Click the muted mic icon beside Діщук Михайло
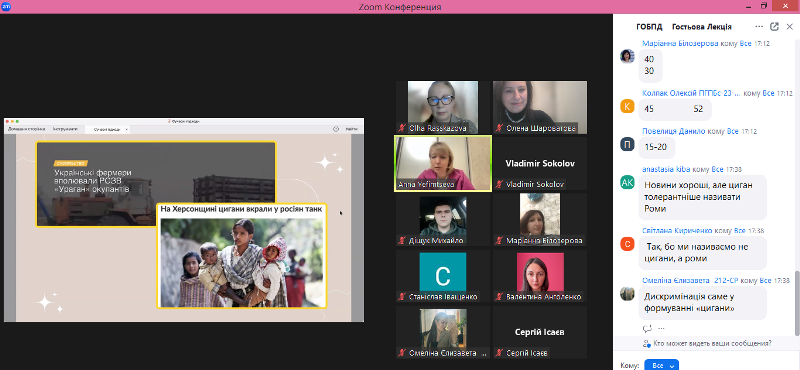Viewport: 800px width, 370px height. tap(403, 240)
